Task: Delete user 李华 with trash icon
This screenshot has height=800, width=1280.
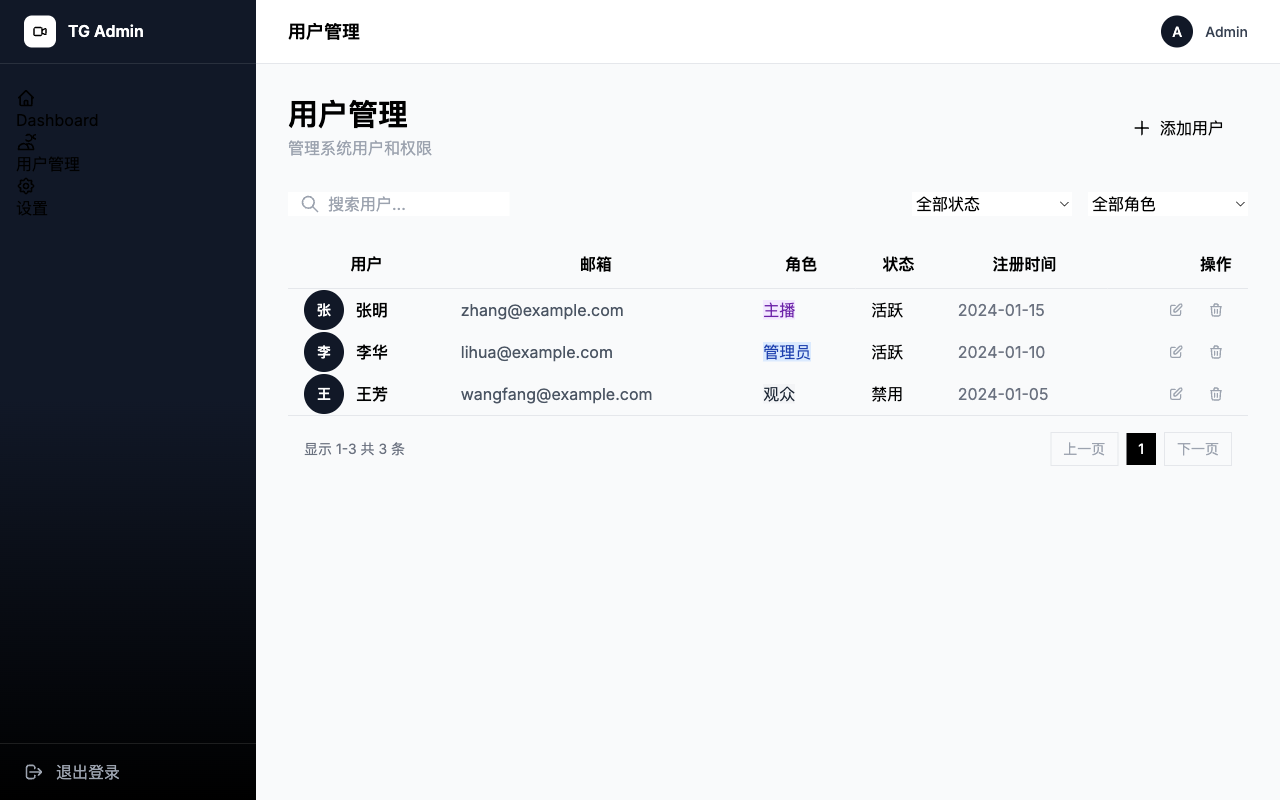Action: [x=1216, y=352]
